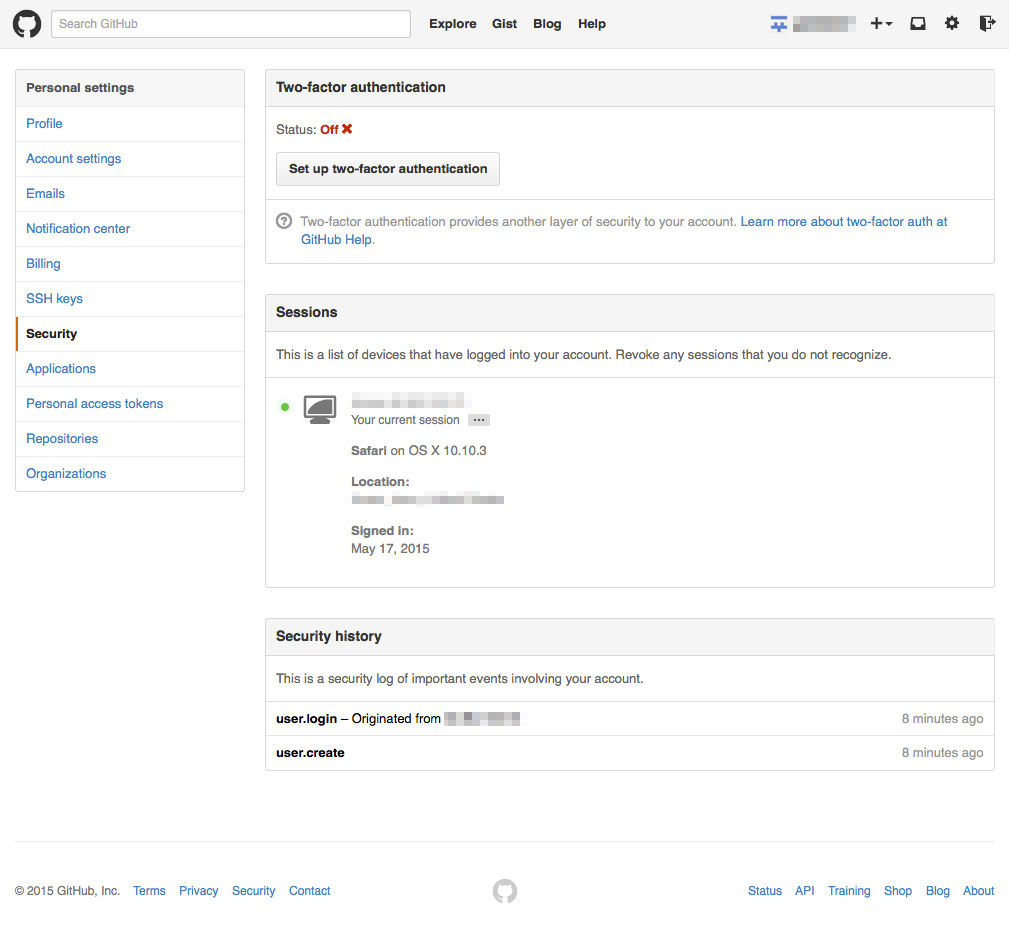Open Learn more about two-factor auth link
Screen dimensions: 1009x940
click(843, 222)
